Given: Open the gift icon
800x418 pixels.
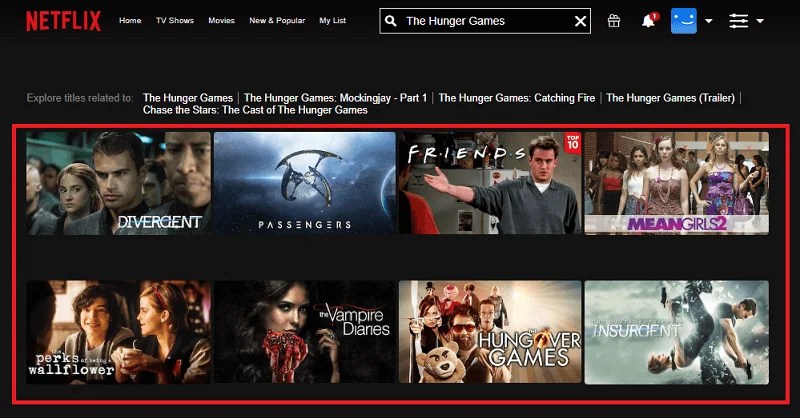Looking at the screenshot, I should pos(614,21).
